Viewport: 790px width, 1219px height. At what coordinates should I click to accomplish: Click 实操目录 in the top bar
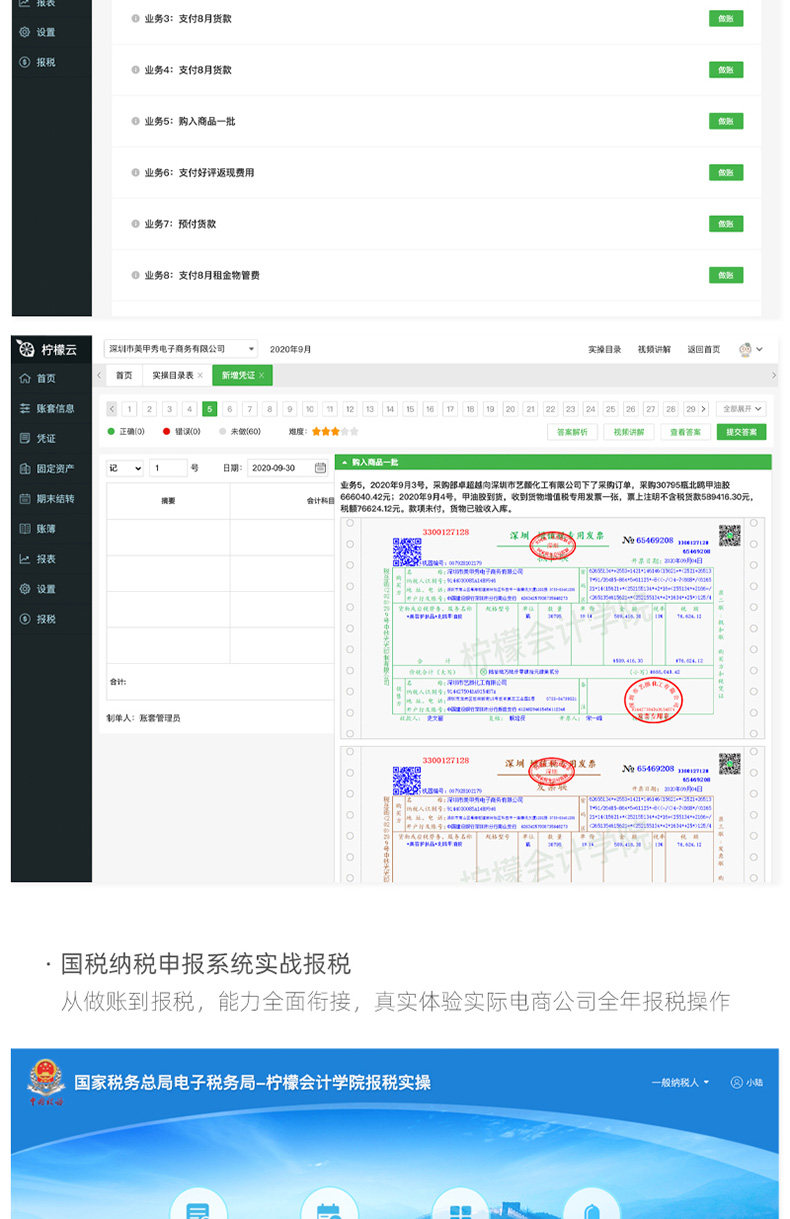point(605,349)
